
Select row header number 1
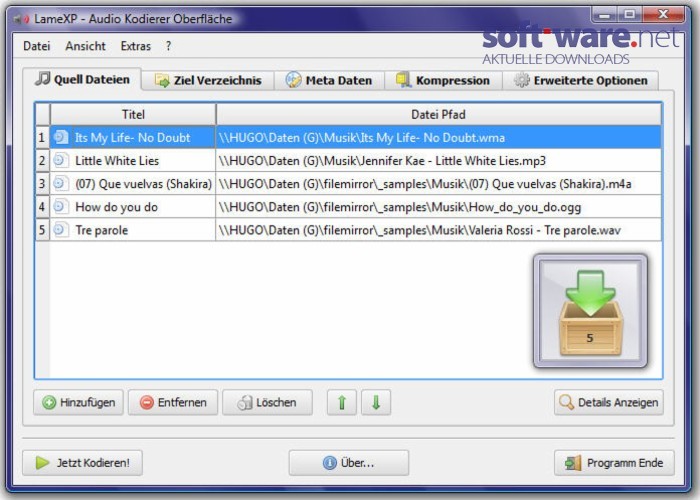[x=42, y=138]
